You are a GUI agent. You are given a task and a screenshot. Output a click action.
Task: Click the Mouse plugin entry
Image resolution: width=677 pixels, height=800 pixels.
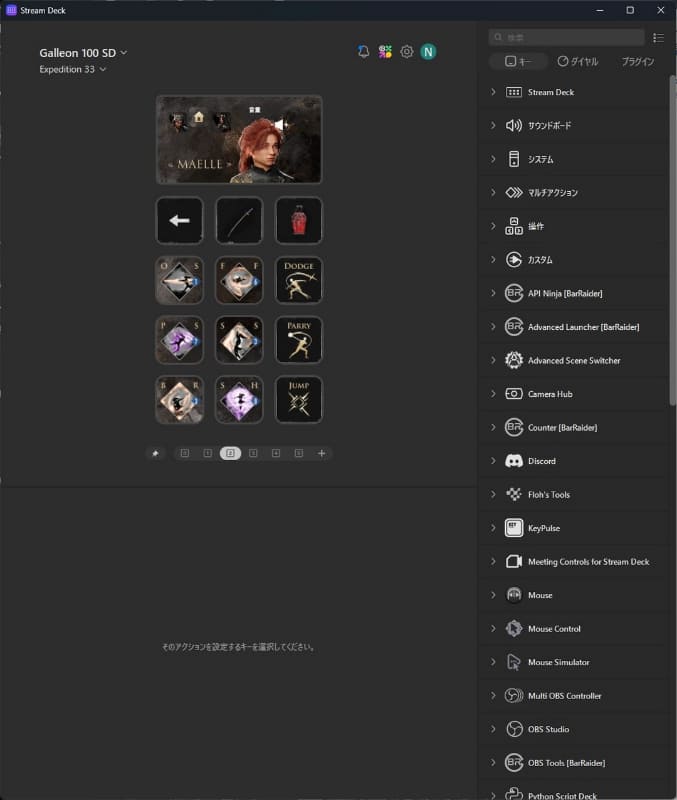point(574,595)
